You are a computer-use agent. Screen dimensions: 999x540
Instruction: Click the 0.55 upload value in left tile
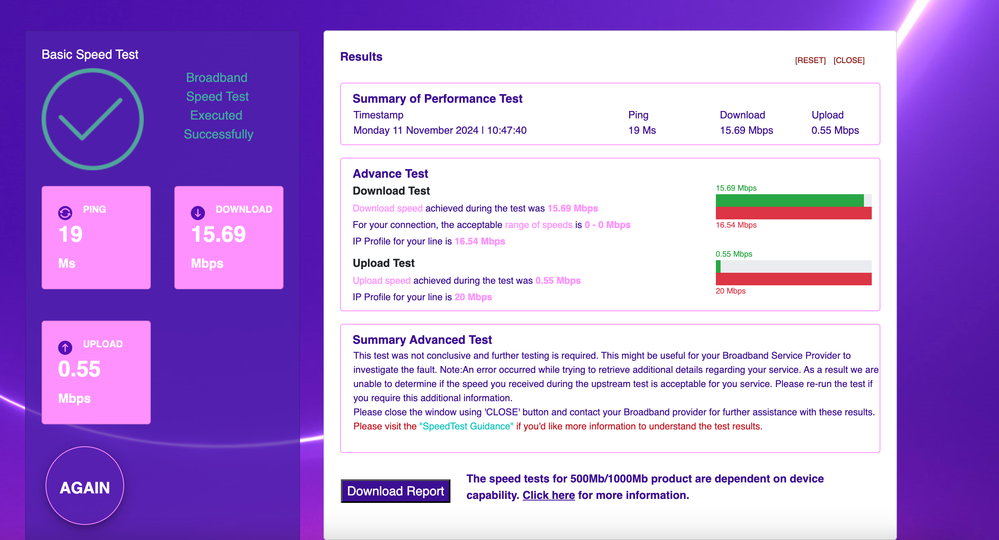79,369
